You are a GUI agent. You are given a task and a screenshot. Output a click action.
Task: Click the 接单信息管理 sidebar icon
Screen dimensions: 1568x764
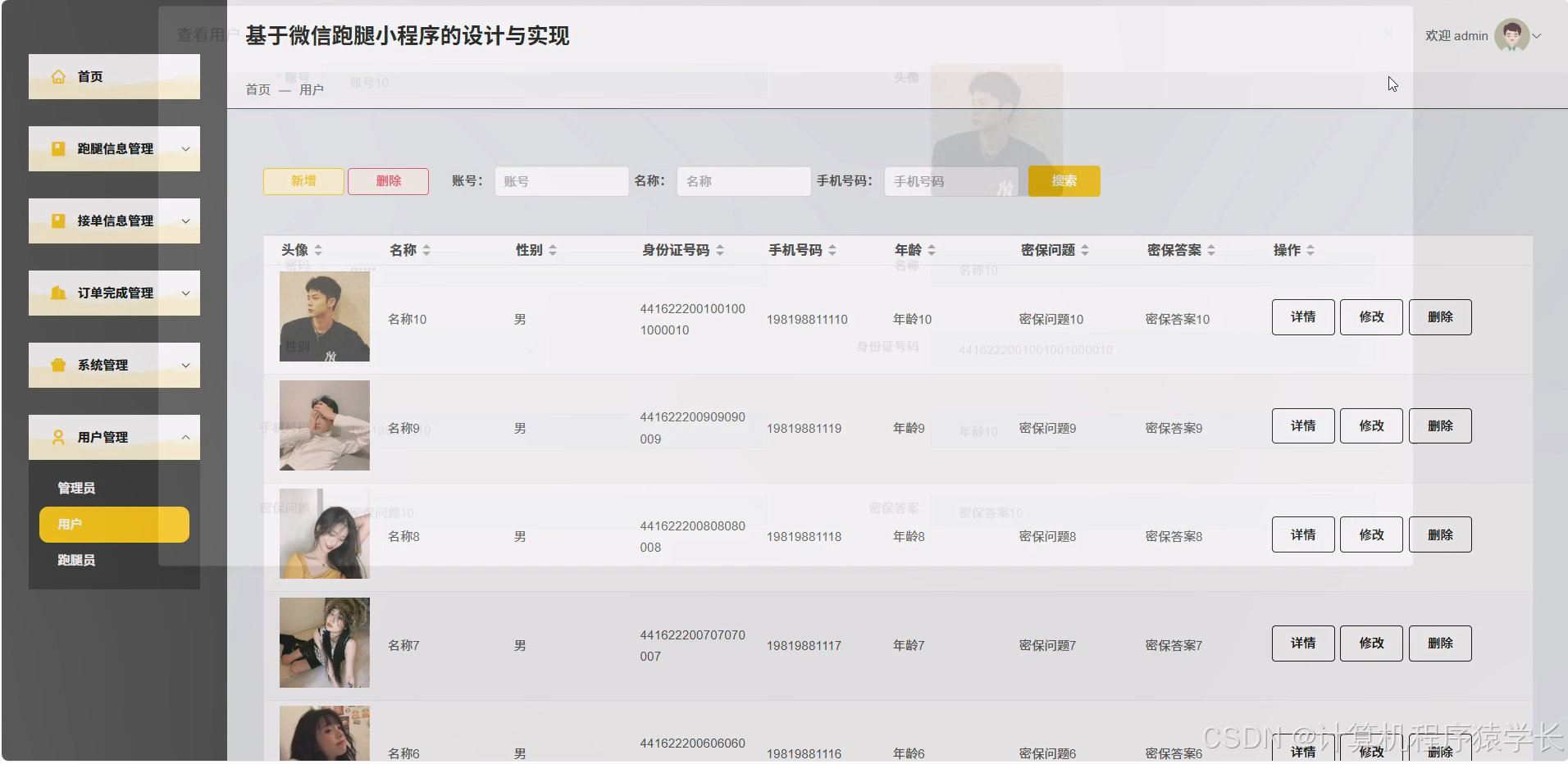click(x=58, y=221)
